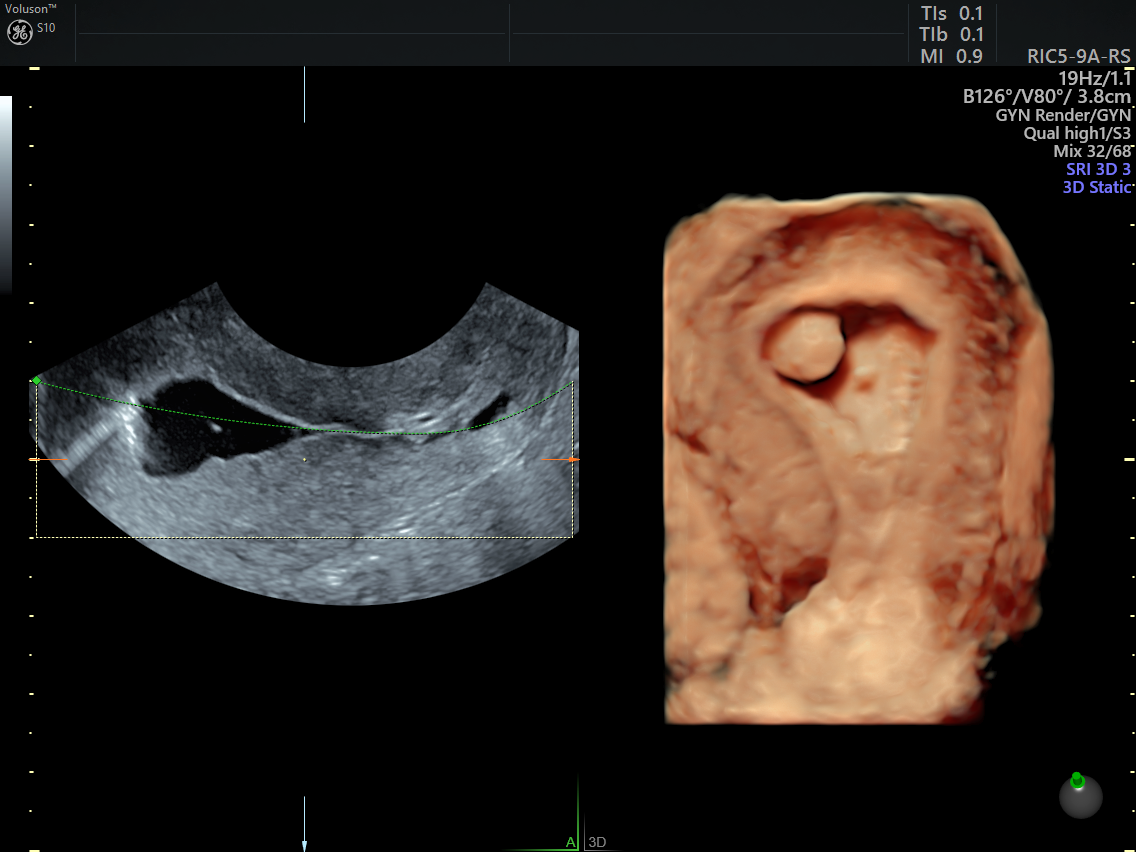Click the 'Mix 32/68' setting text

(1092, 151)
